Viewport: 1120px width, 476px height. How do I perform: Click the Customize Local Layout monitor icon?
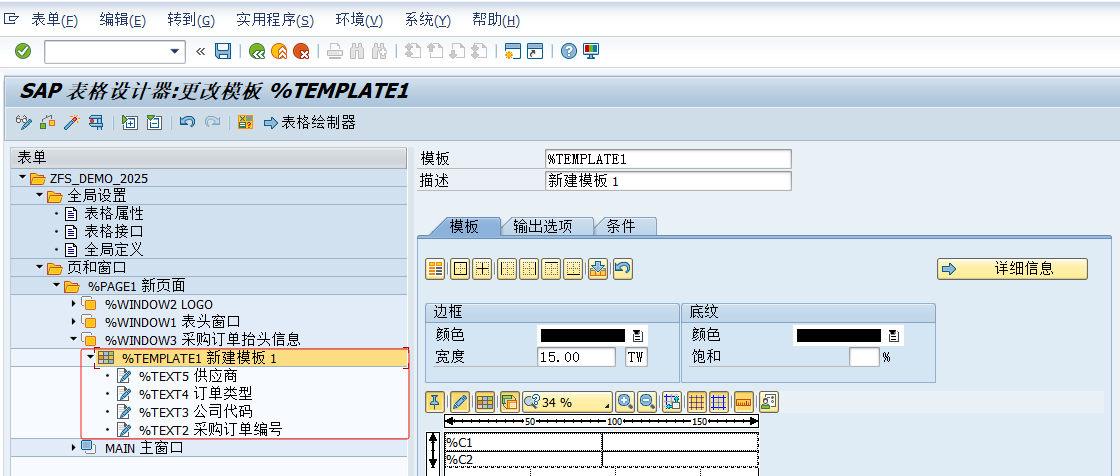pyautogui.click(x=591, y=51)
